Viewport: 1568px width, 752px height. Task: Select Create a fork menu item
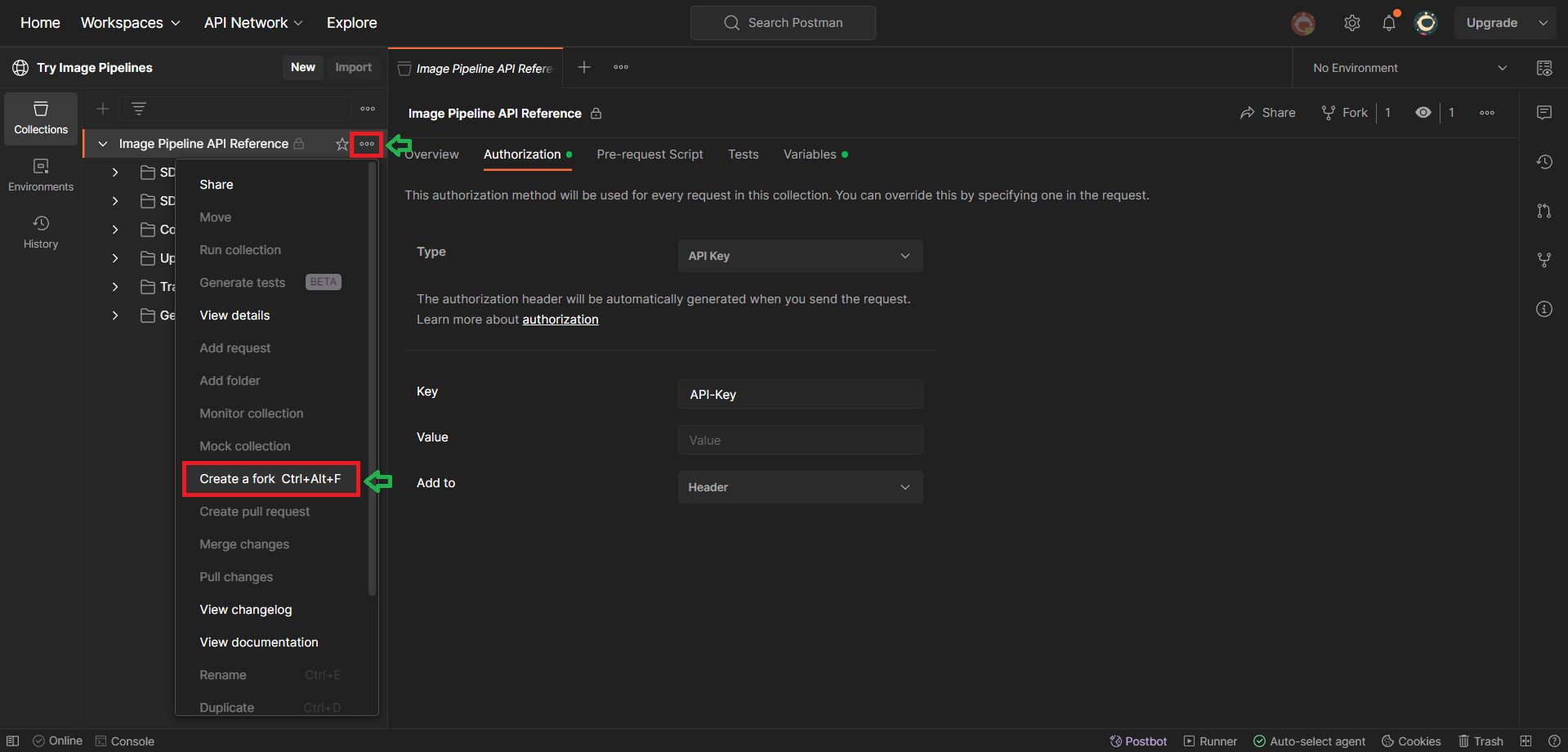coord(270,479)
